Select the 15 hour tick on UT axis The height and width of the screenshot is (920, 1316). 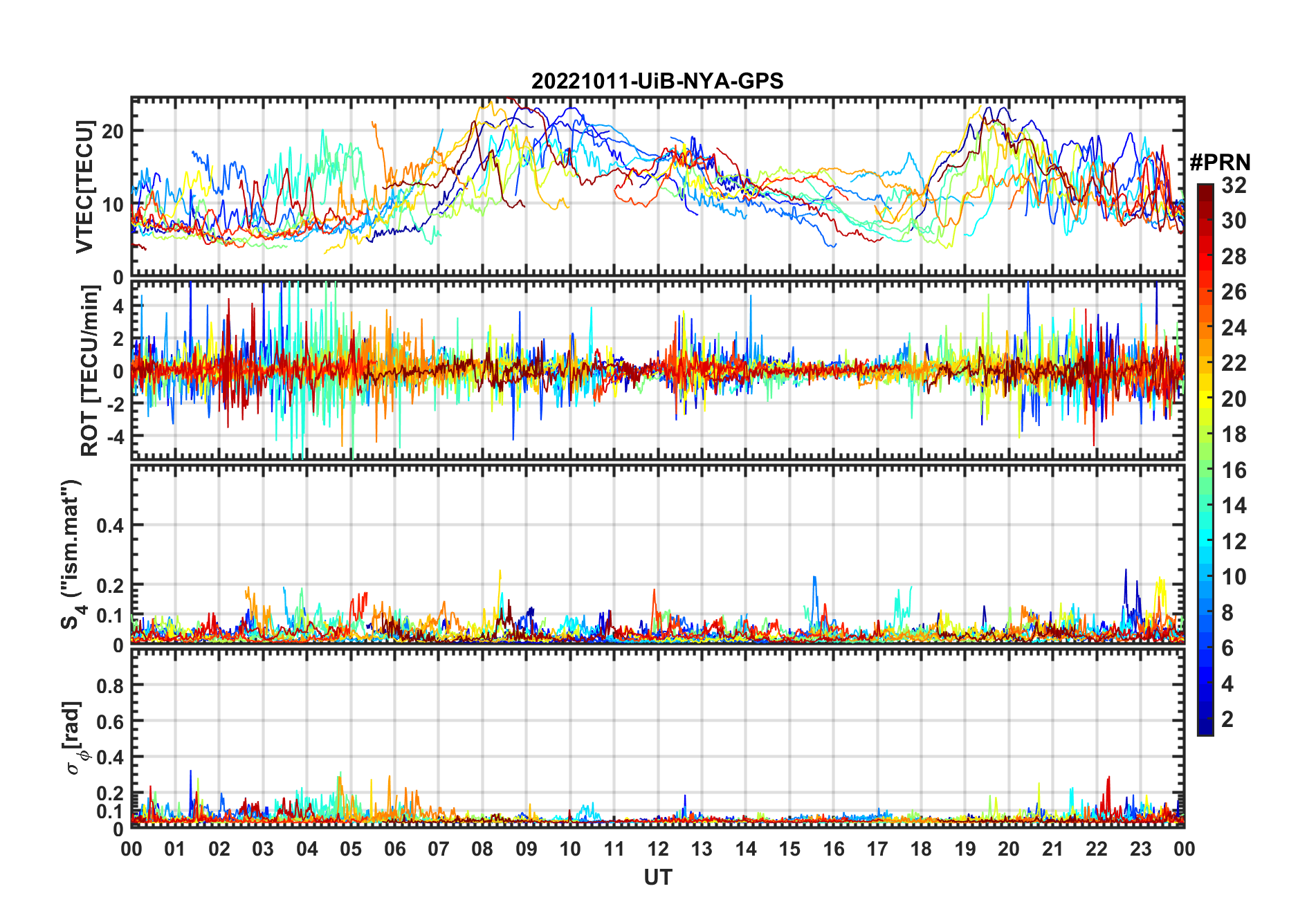click(789, 849)
